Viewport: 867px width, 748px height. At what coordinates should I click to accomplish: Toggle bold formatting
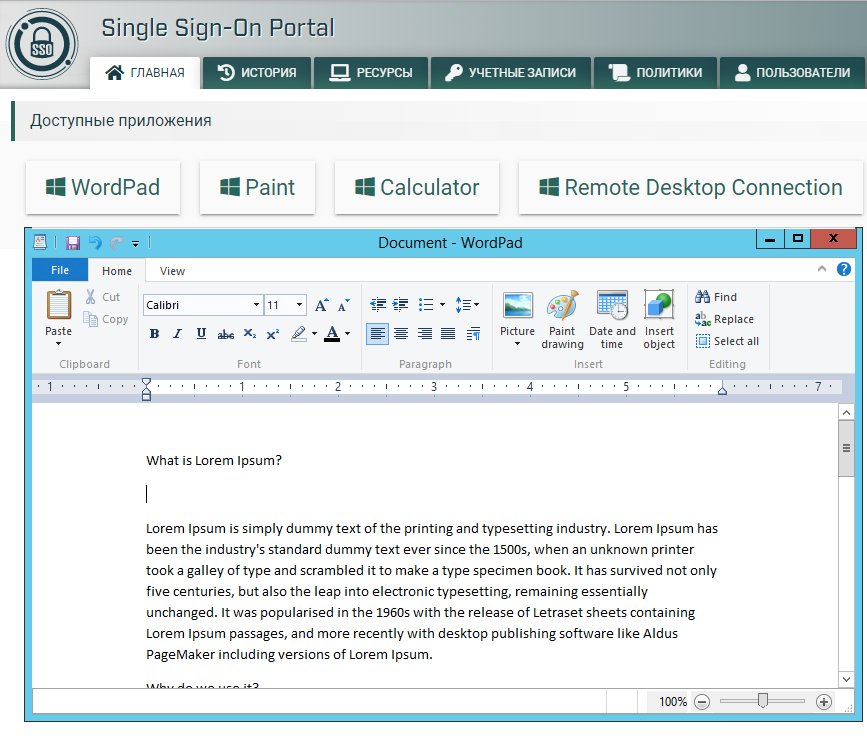(x=154, y=334)
